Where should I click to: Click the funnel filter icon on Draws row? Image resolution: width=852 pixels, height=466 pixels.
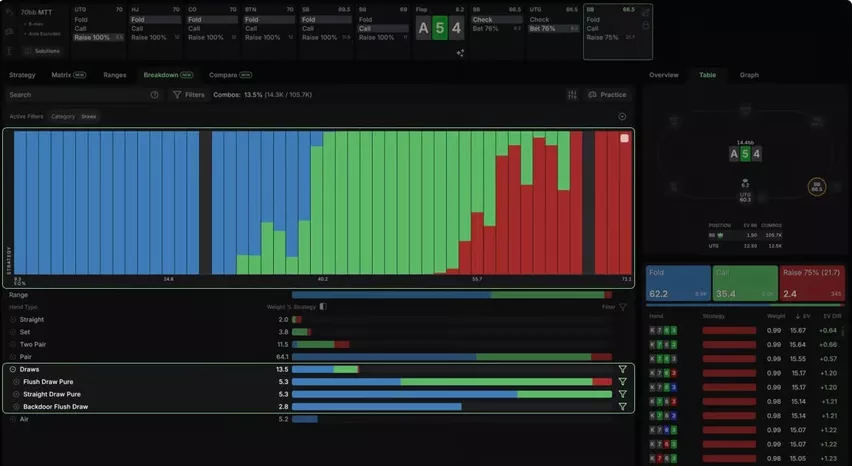pyautogui.click(x=623, y=369)
